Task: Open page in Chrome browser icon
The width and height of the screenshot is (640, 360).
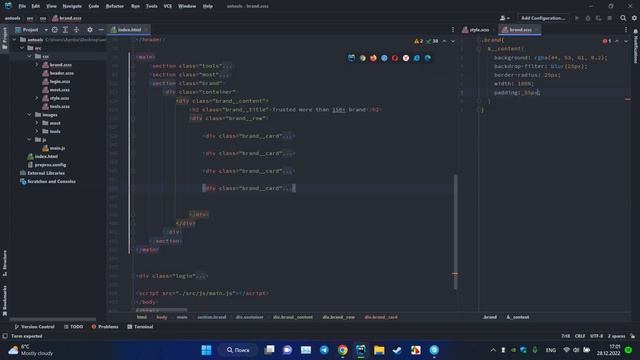Action: [x=362, y=58]
